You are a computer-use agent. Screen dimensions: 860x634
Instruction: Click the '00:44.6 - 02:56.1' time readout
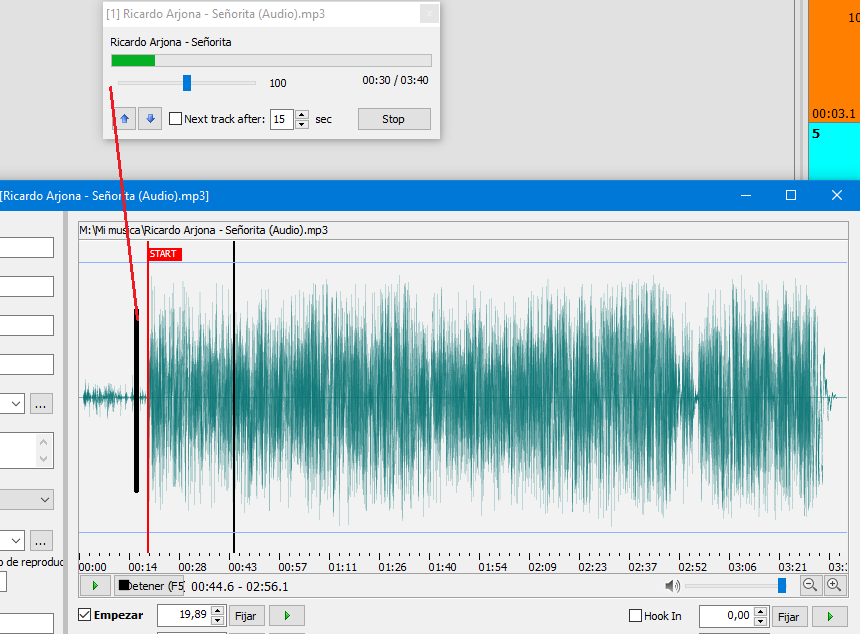[240, 587]
